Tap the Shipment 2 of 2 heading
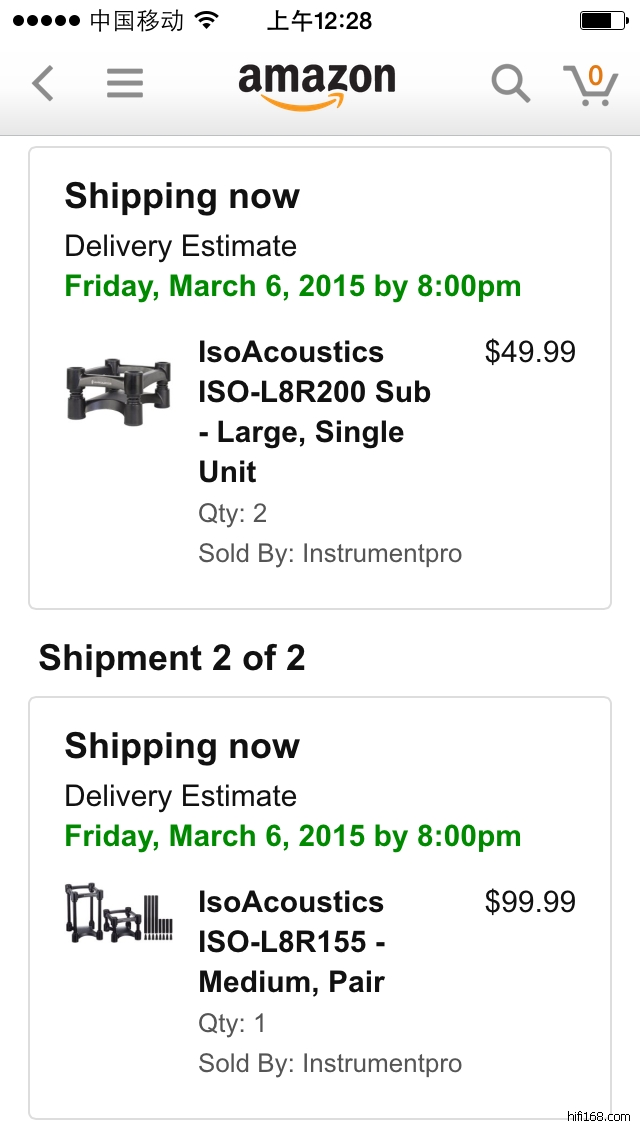This screenshot has height=1136, width=640. pyautogui.click(x=172, y=658)
